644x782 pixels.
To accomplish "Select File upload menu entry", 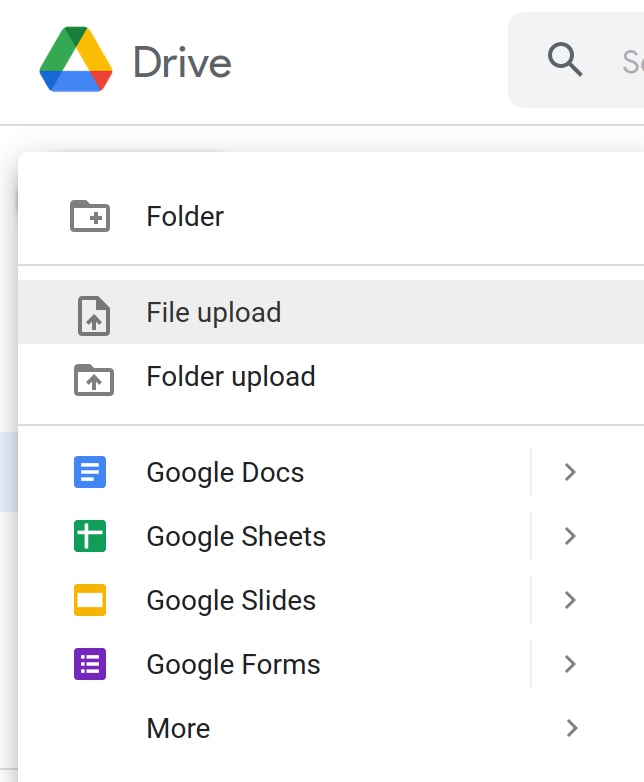I will (331, 312).
